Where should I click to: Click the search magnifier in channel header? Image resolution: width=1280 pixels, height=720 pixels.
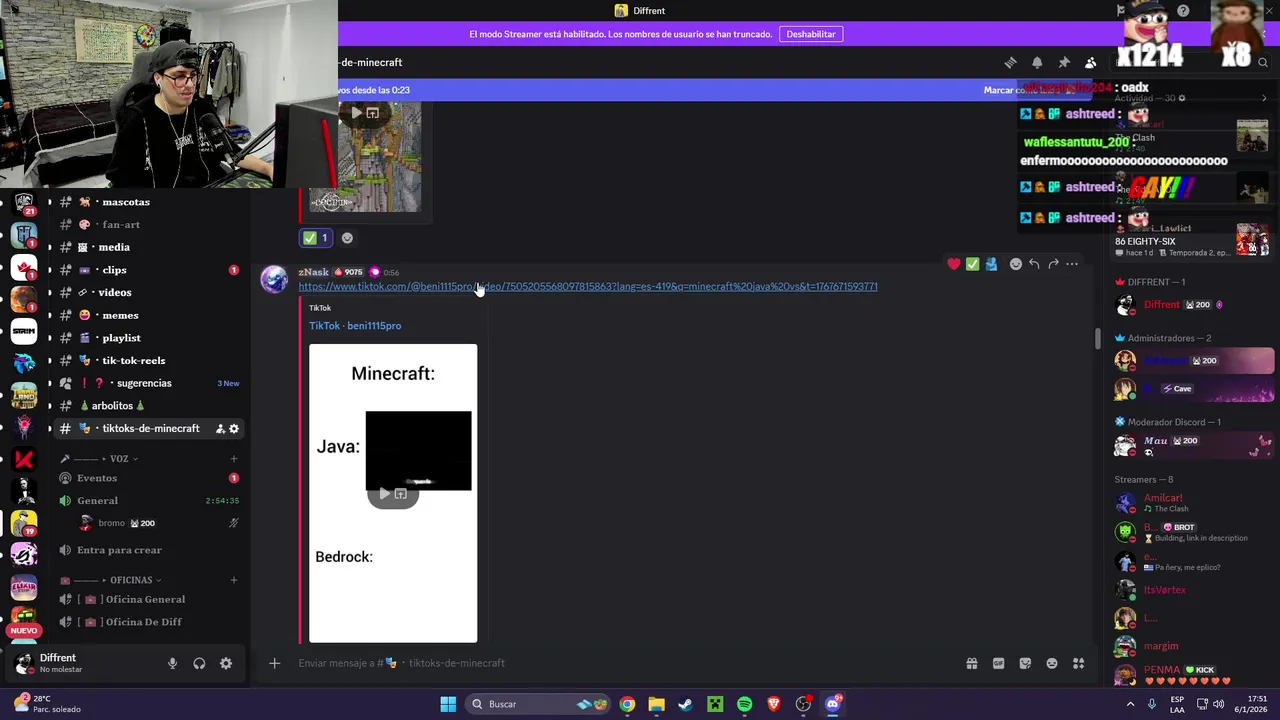1263,63
